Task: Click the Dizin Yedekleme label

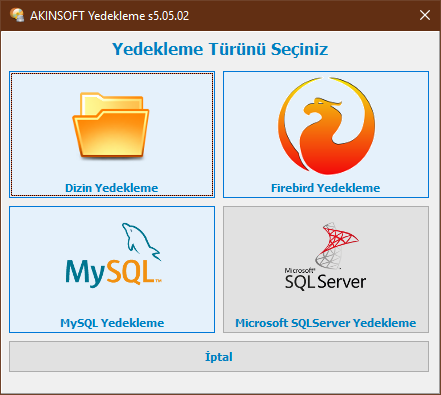Action: pyautogui.click(x=112, y=188)
